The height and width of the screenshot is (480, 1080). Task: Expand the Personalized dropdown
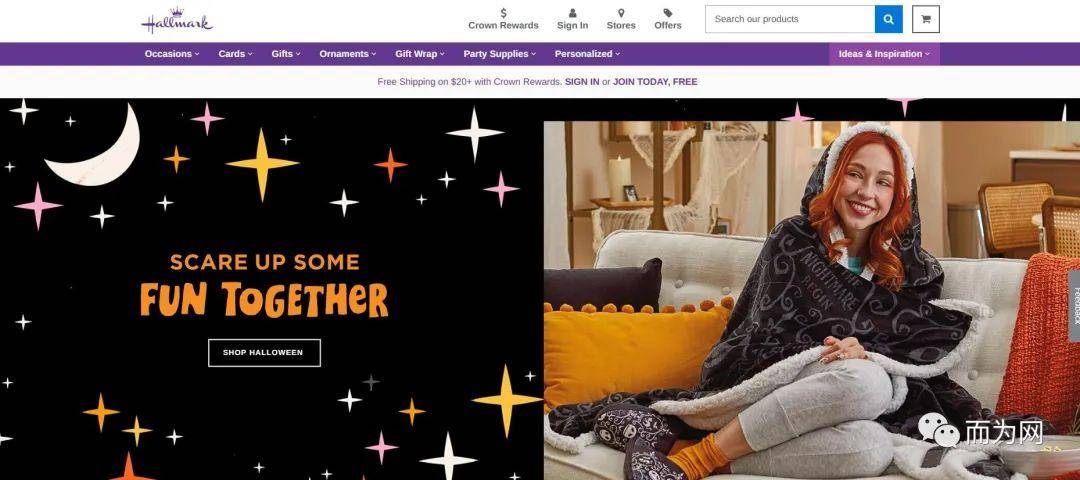coord(588,54)
